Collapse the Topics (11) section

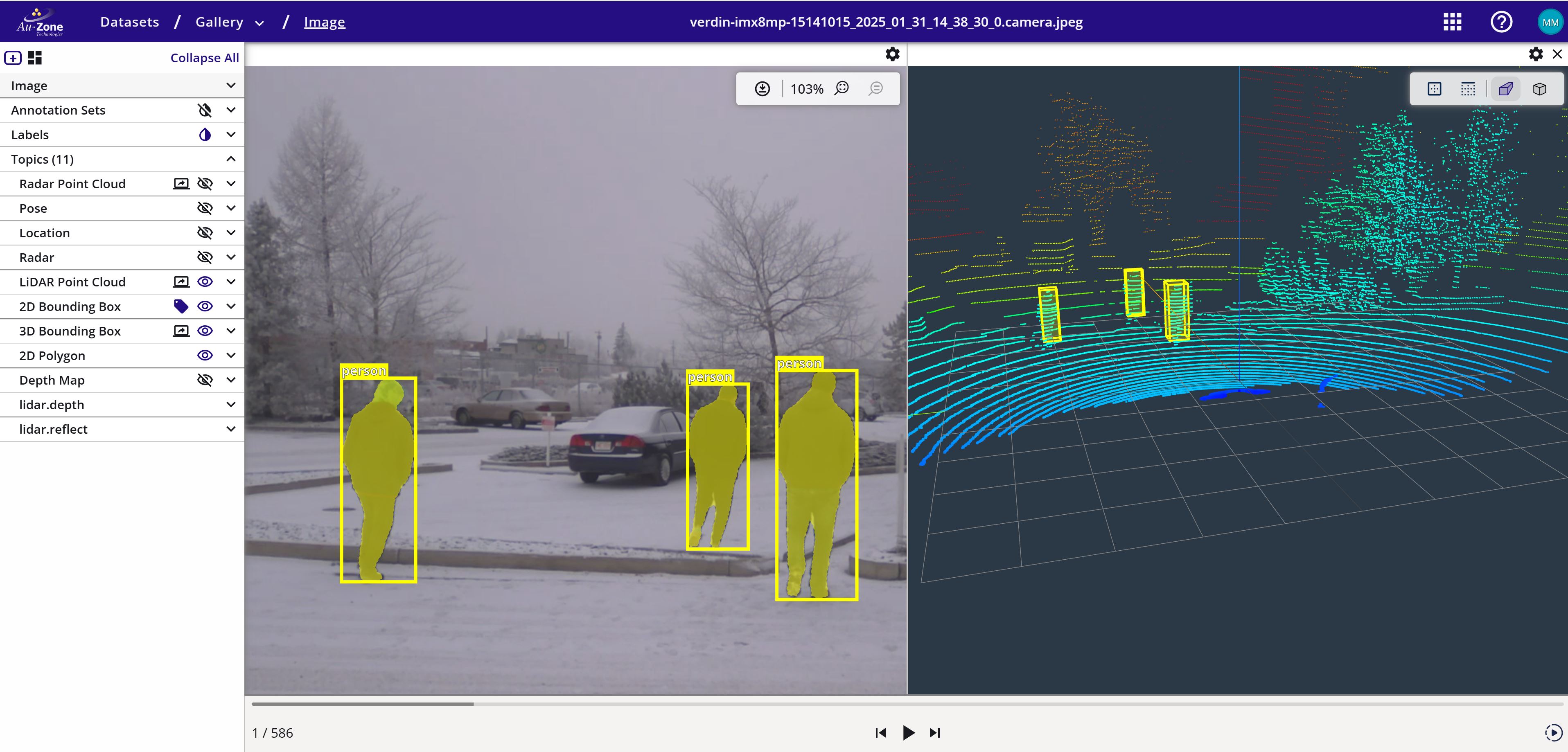tap(231, 159)
